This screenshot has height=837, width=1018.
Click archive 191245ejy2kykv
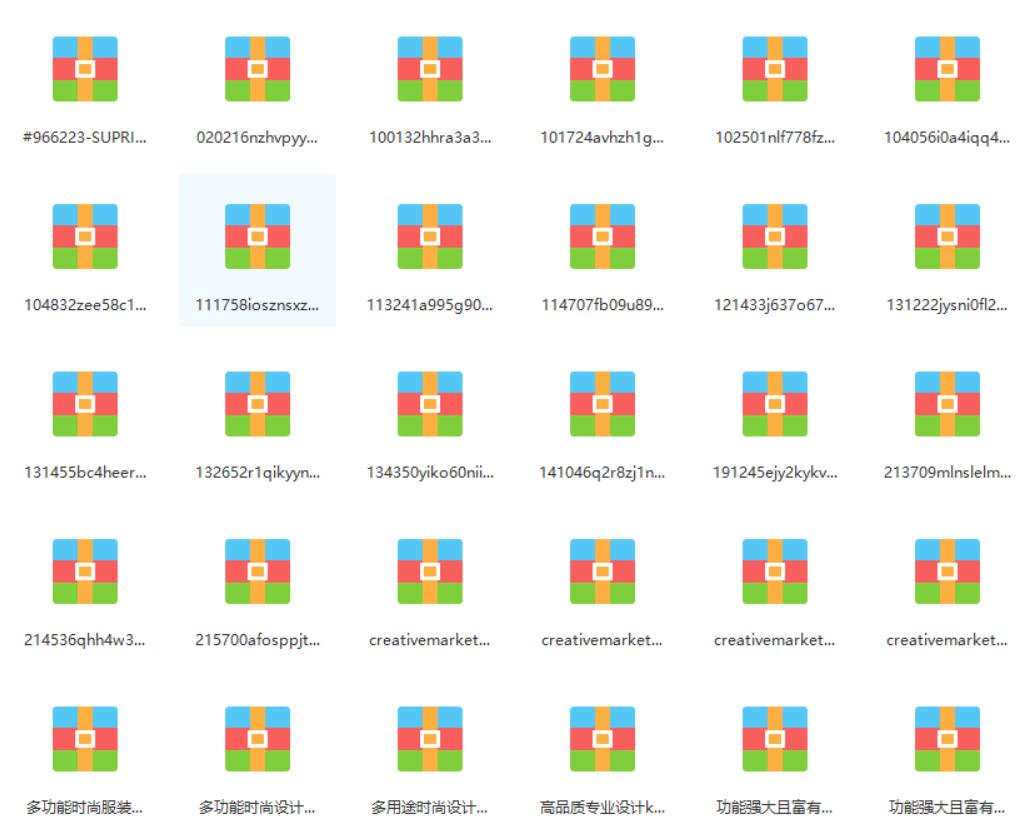(775, 404)
